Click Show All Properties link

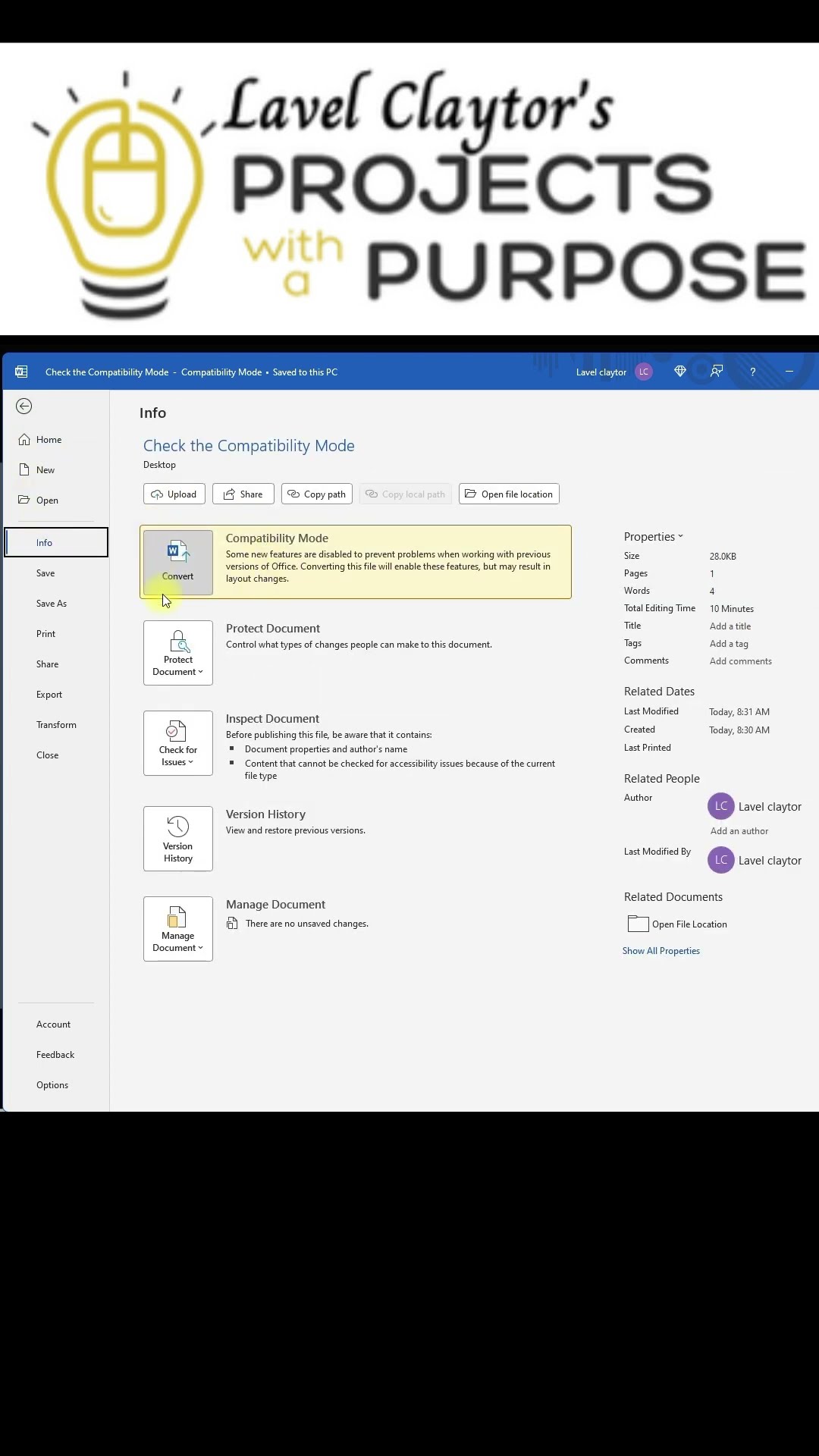click(661, 951)
